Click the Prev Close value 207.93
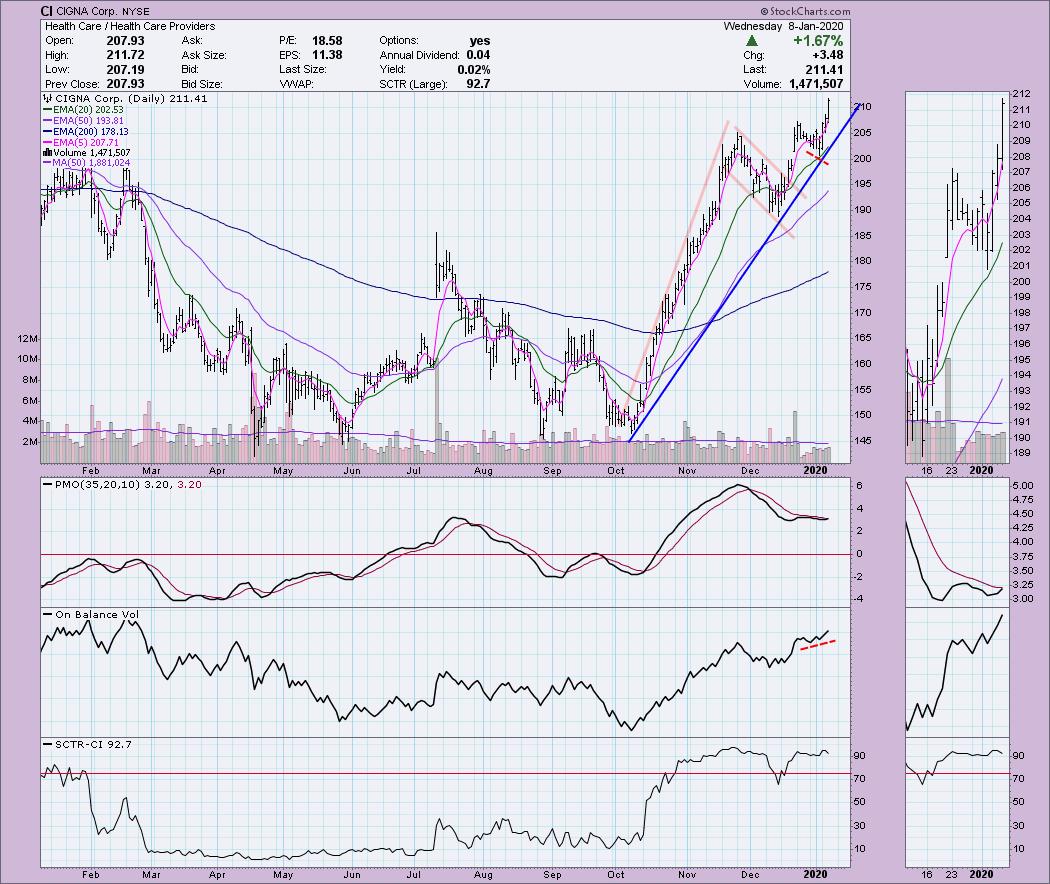 125,84
